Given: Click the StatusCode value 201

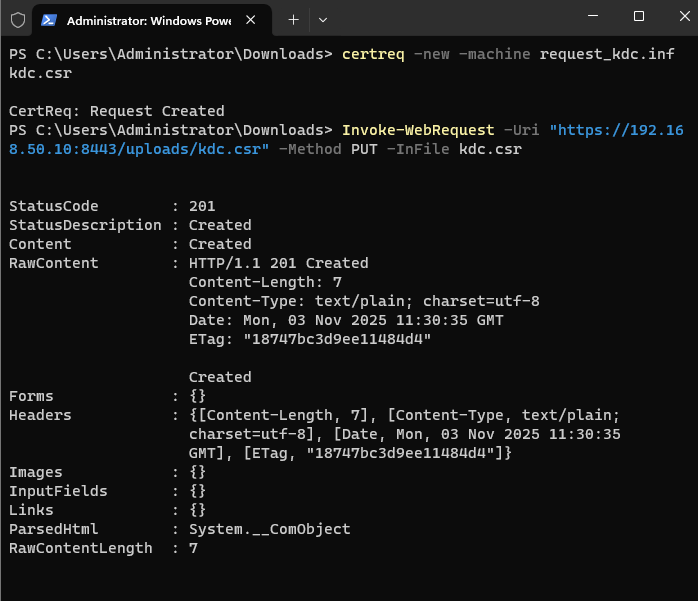Looking at the screenshot, I should point(202,206).
